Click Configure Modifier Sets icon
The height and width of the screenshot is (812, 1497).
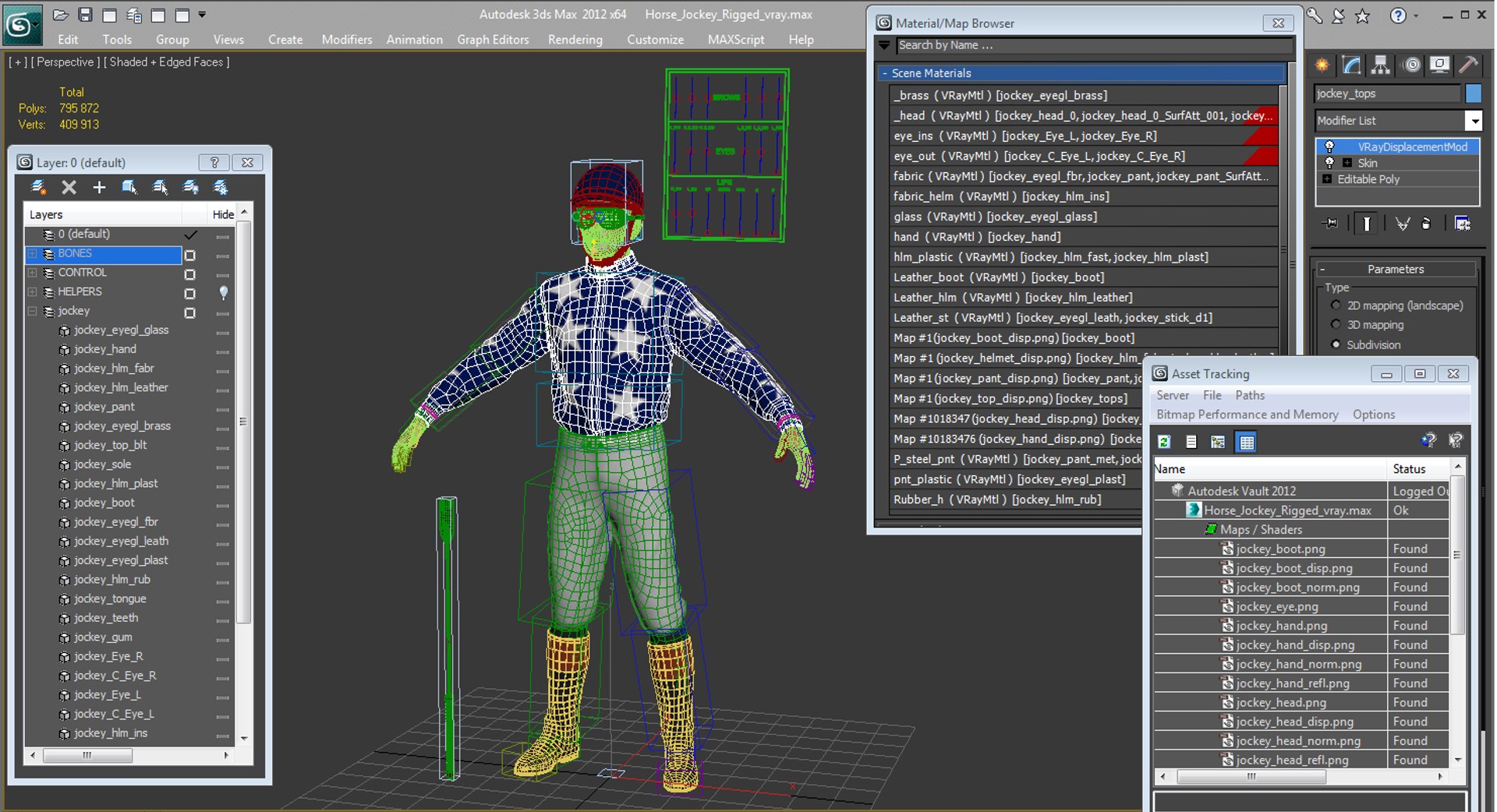pyautogui.click(x=1463, y=224)
